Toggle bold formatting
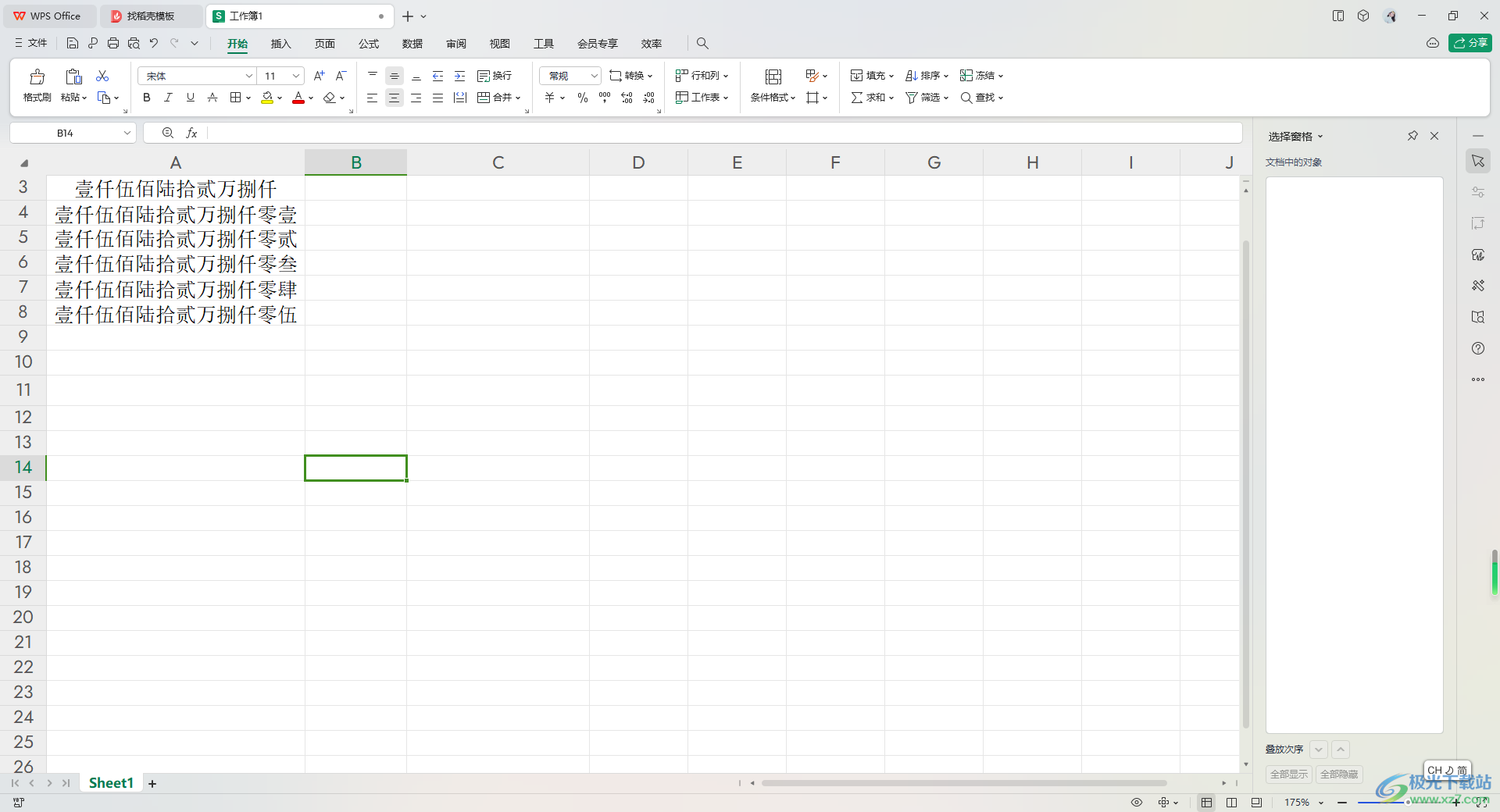This screenshot has width=1500, height=812. pyautogui.click(x=147, y=98)
